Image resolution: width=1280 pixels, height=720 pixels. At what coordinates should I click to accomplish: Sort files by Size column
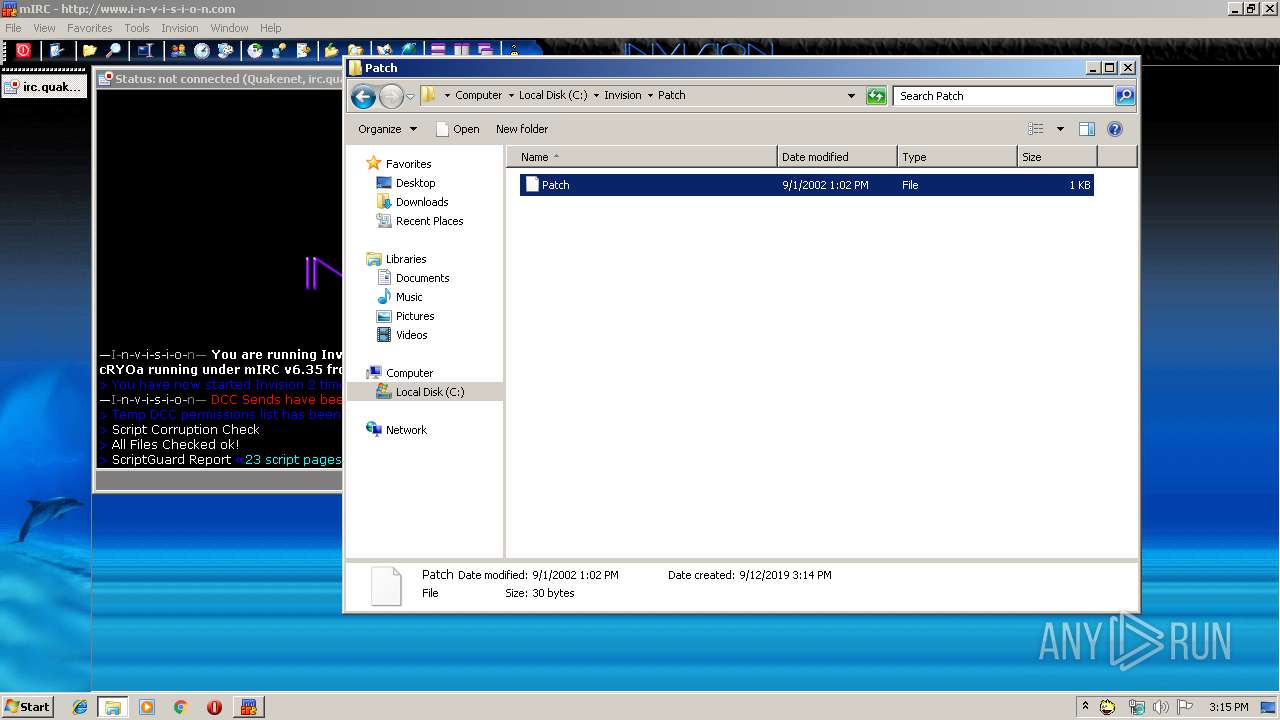(x=1057, y=157)
